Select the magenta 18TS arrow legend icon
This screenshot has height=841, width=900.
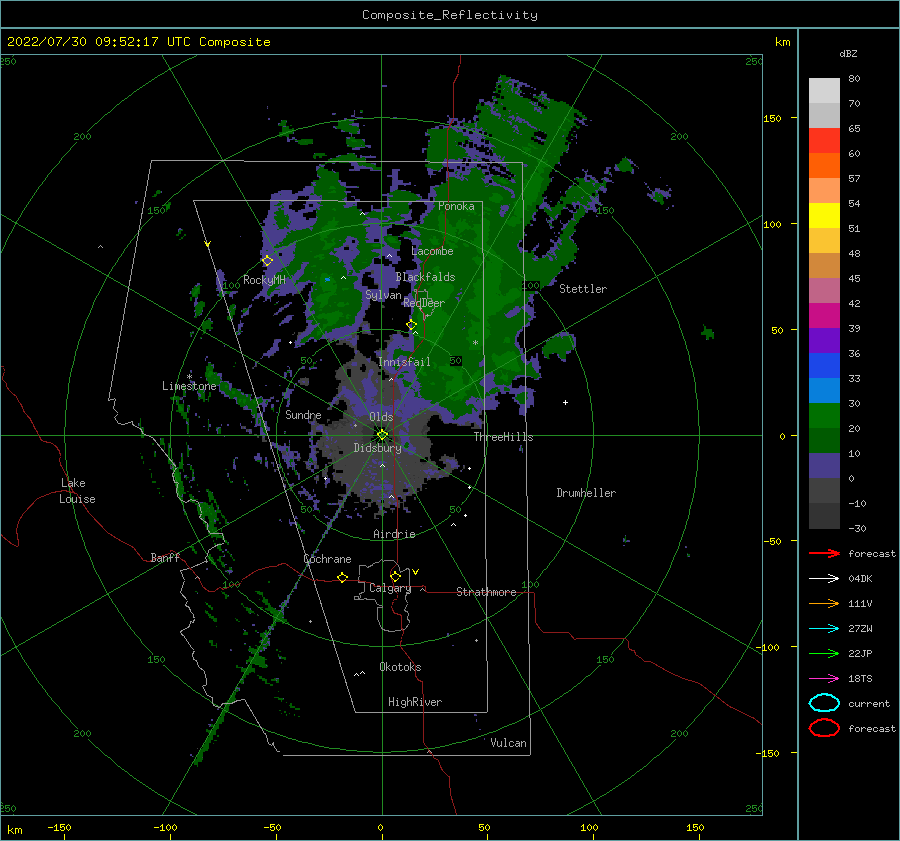(824, 679)
